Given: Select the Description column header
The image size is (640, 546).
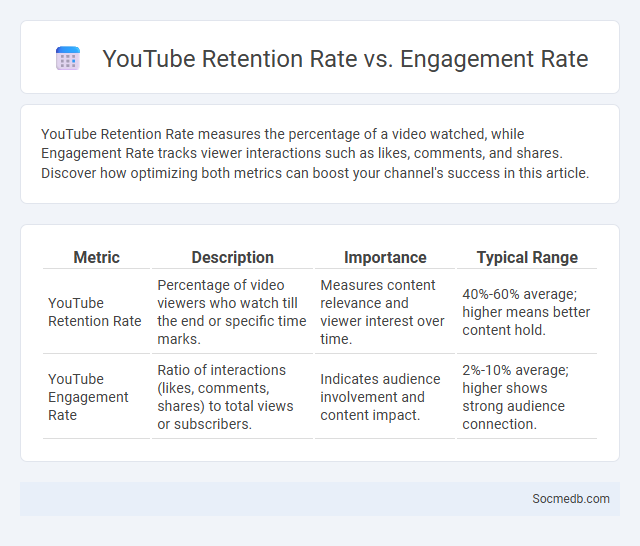Looking at the screenshot, I should tap(232, 257).
